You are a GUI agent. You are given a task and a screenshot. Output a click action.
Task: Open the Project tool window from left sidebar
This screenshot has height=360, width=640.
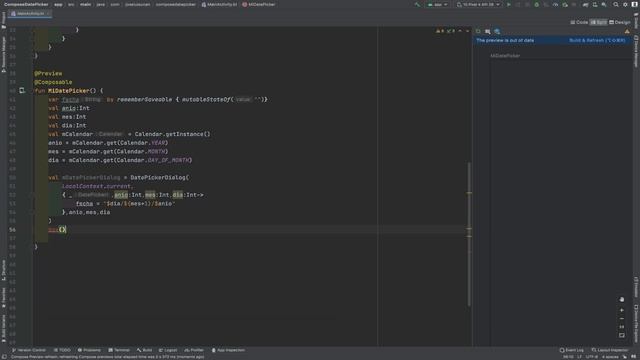tap(4, 20)
